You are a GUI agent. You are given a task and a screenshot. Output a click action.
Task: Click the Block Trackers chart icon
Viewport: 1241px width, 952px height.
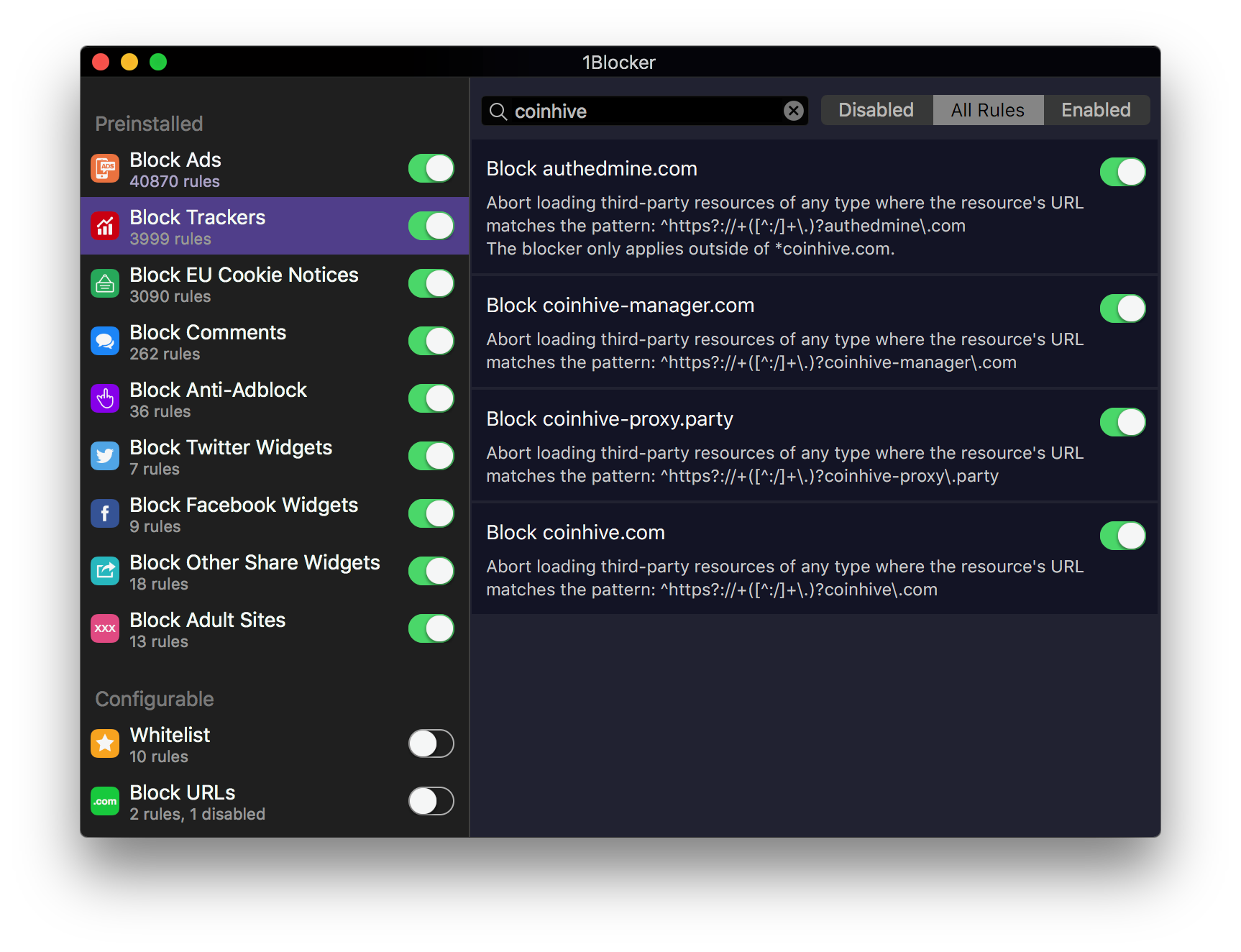point(105,226)
